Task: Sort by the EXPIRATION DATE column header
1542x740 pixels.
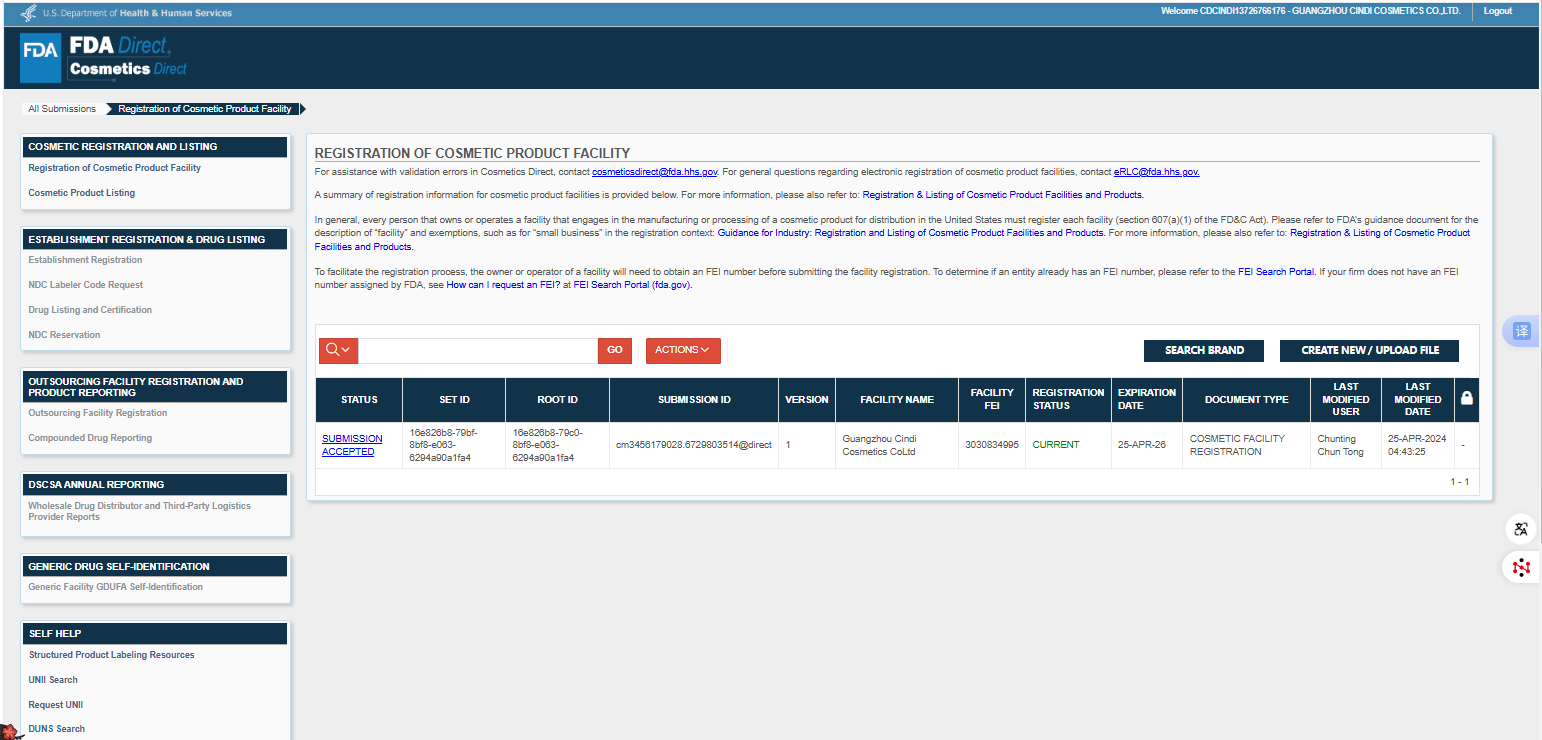Action: (1146, 399)
